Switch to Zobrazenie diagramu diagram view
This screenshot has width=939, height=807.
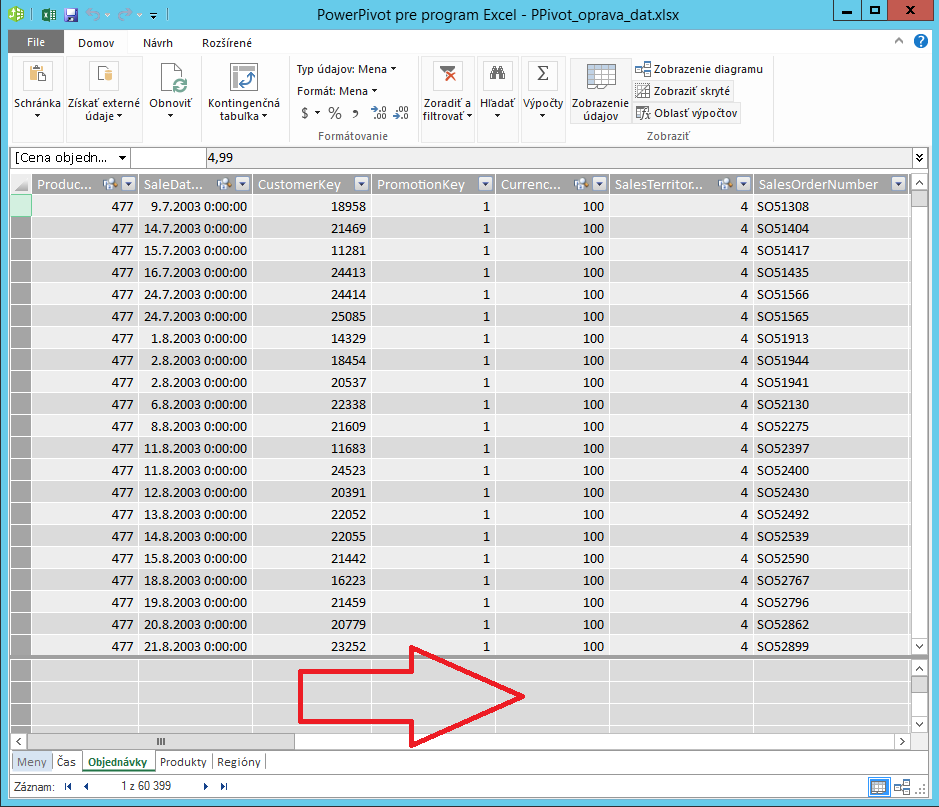[699, 69]
